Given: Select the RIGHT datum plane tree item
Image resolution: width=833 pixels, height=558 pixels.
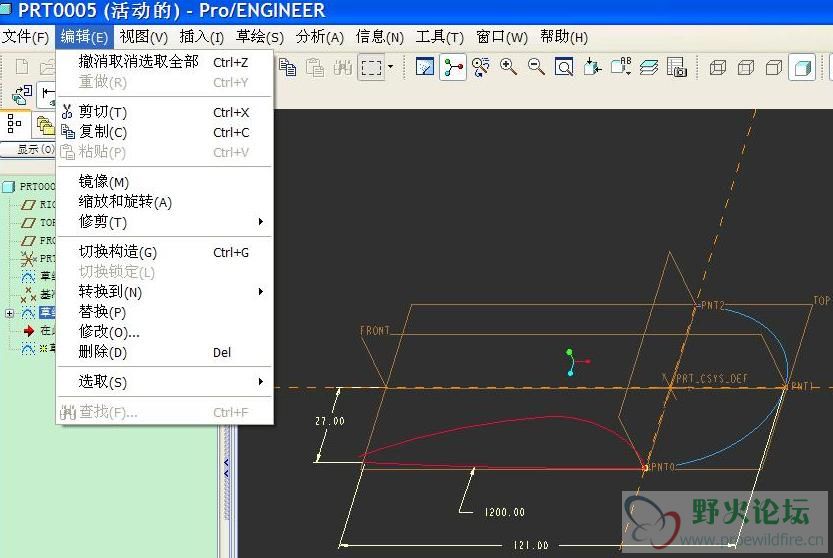Looking at the screenshot, I should (38, 205).
